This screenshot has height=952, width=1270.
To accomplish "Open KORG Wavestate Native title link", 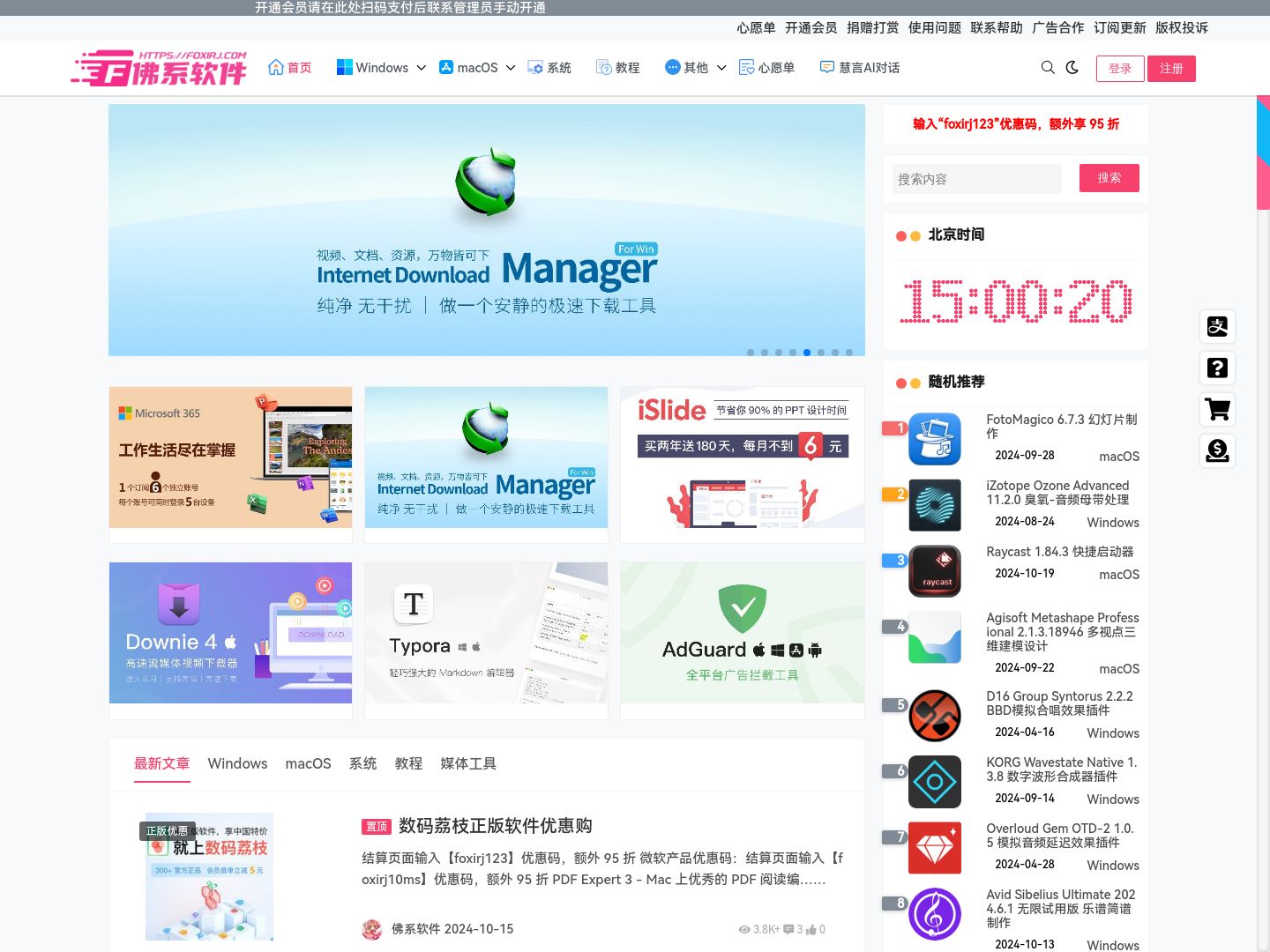I will [x=1062, y=769].
